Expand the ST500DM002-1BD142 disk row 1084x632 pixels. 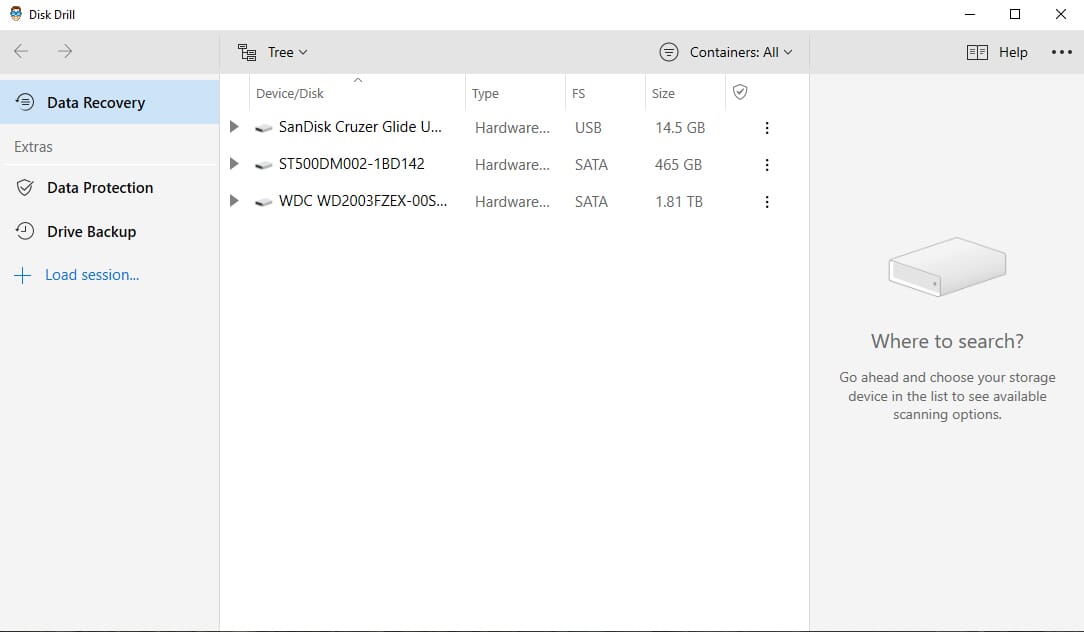(x=234, y=164)
